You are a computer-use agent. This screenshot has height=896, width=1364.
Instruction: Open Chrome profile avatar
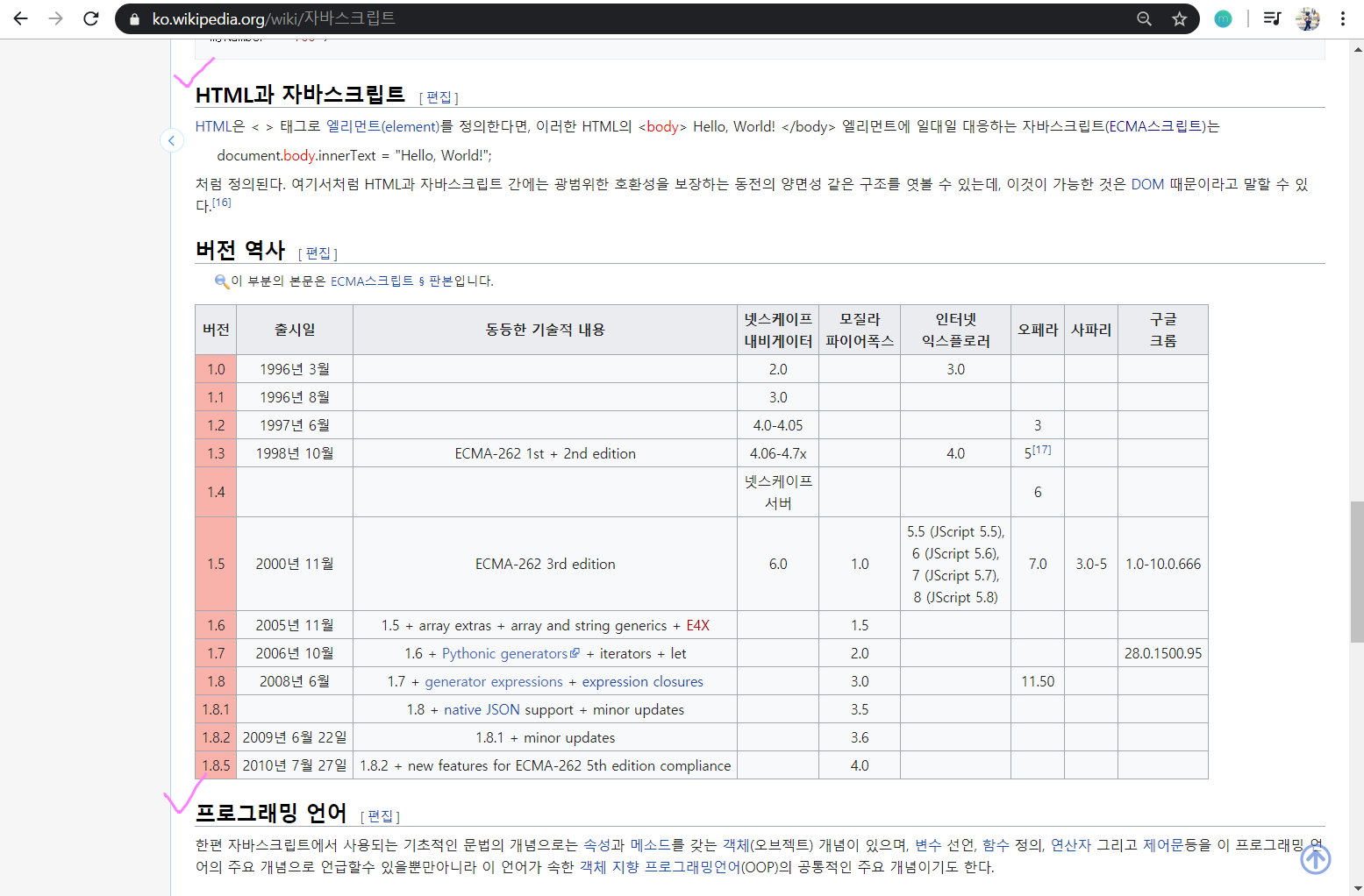1308,18
